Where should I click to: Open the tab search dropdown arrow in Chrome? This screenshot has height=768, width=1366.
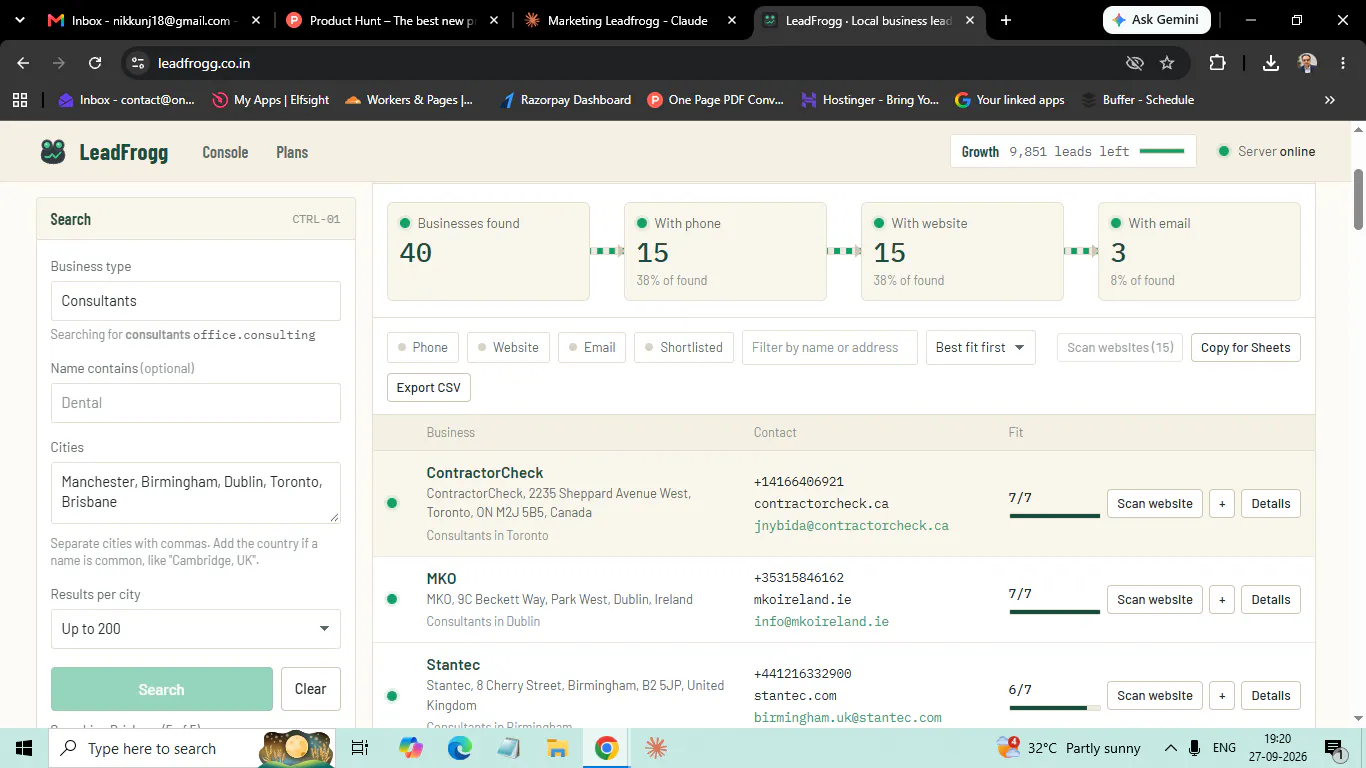pyautogui.click(x=20, y=20)
